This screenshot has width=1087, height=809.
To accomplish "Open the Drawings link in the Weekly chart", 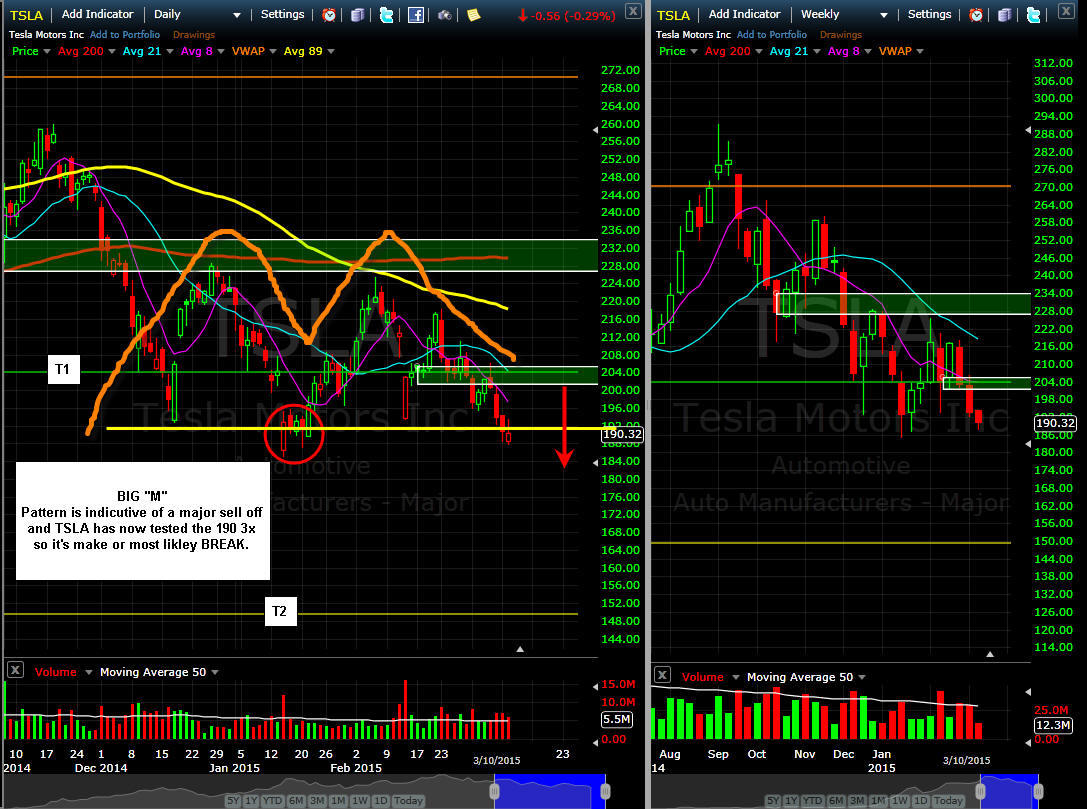I will pyautogui.click(x=840, y=35).
